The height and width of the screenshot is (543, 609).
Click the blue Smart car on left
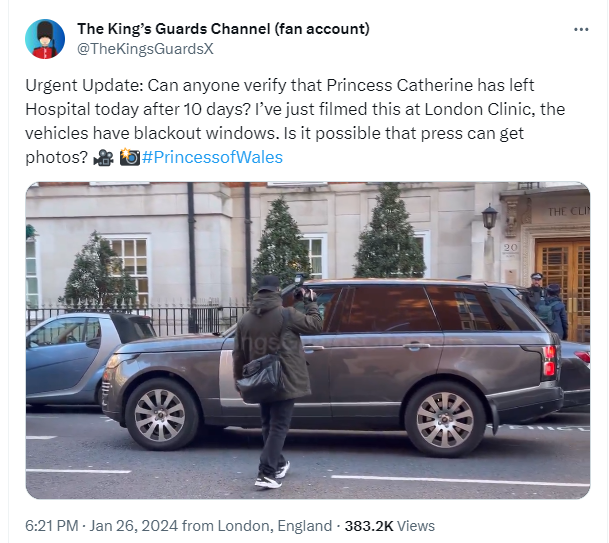point(66,353)
